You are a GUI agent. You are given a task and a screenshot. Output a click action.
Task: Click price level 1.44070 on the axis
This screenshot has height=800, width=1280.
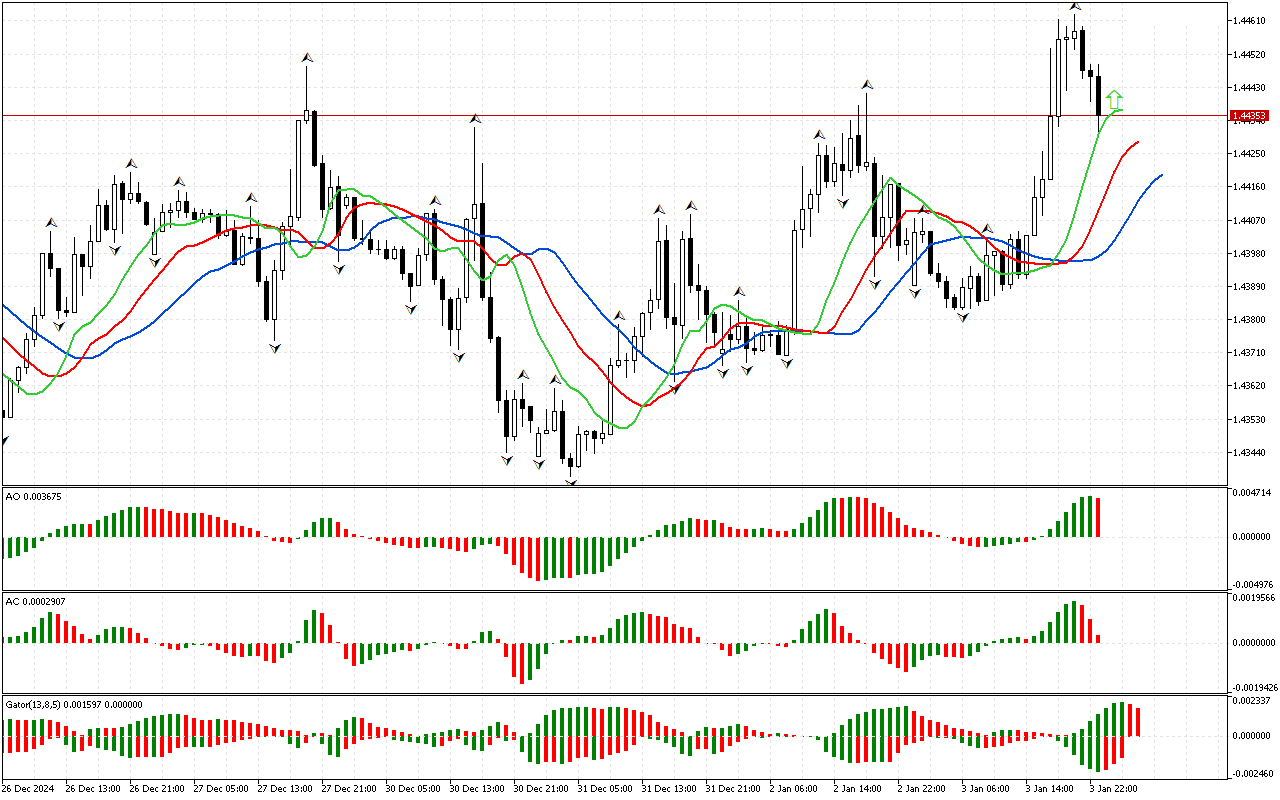coord(1248,220)
